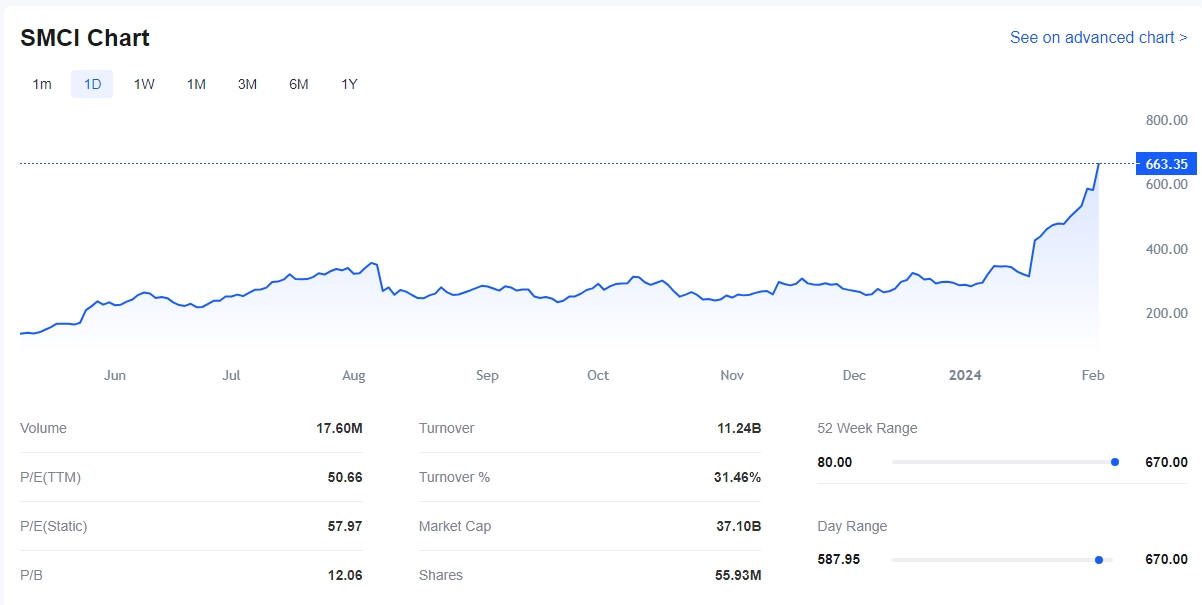Click the Feb label on the time axis
The width and height of the screenshot is (1202, 605).
[1093, 376]
